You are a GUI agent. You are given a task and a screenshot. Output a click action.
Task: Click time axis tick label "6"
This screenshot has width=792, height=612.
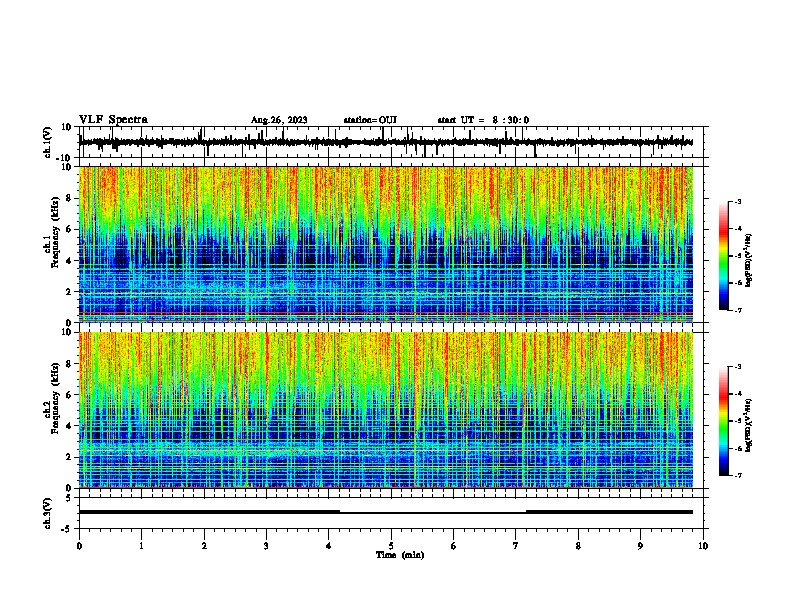454,546
